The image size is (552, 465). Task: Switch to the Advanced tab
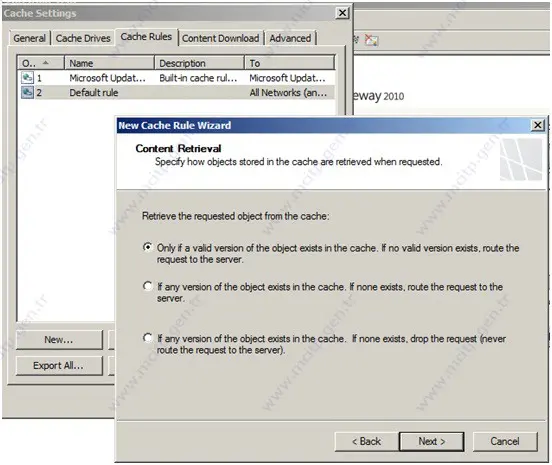click(290, 38)
